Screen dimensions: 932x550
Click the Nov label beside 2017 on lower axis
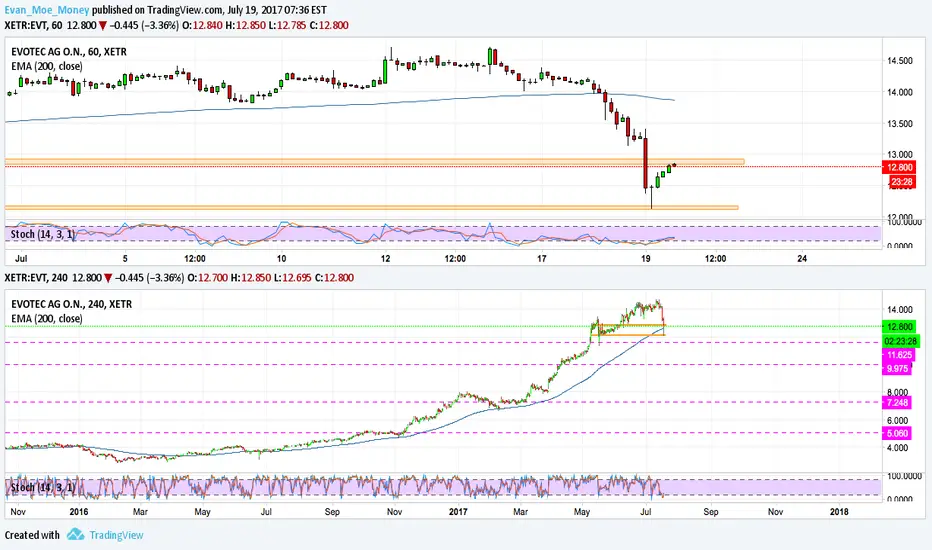(x=394, y=511)
